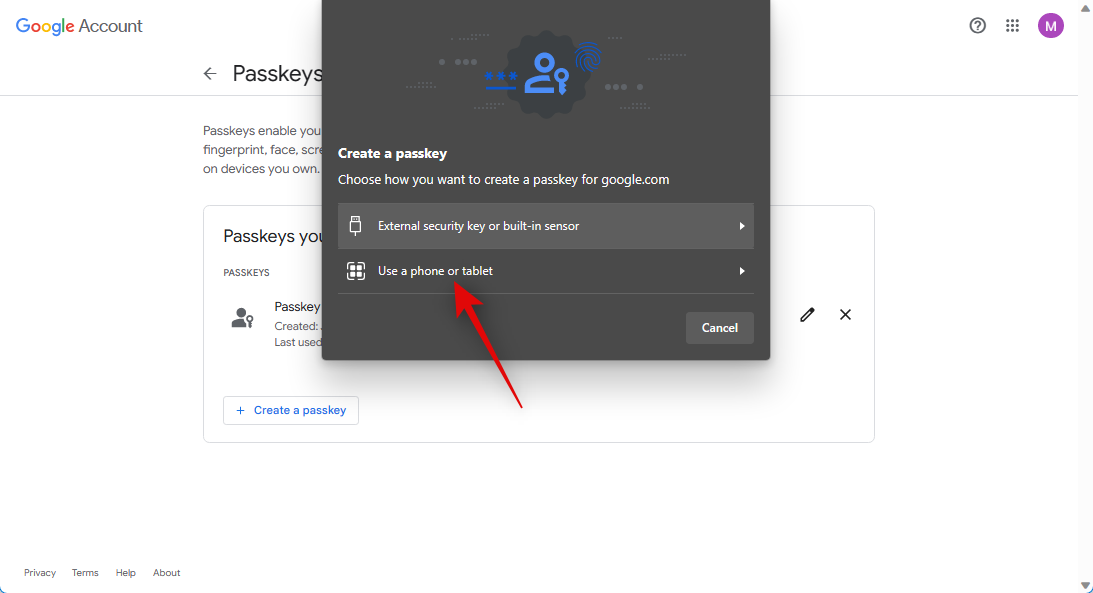The height and width of the screenshot is (593, 1093).
Task: Click the Passkeys page title
Action: pyautogui.click(x=277, y=73)
